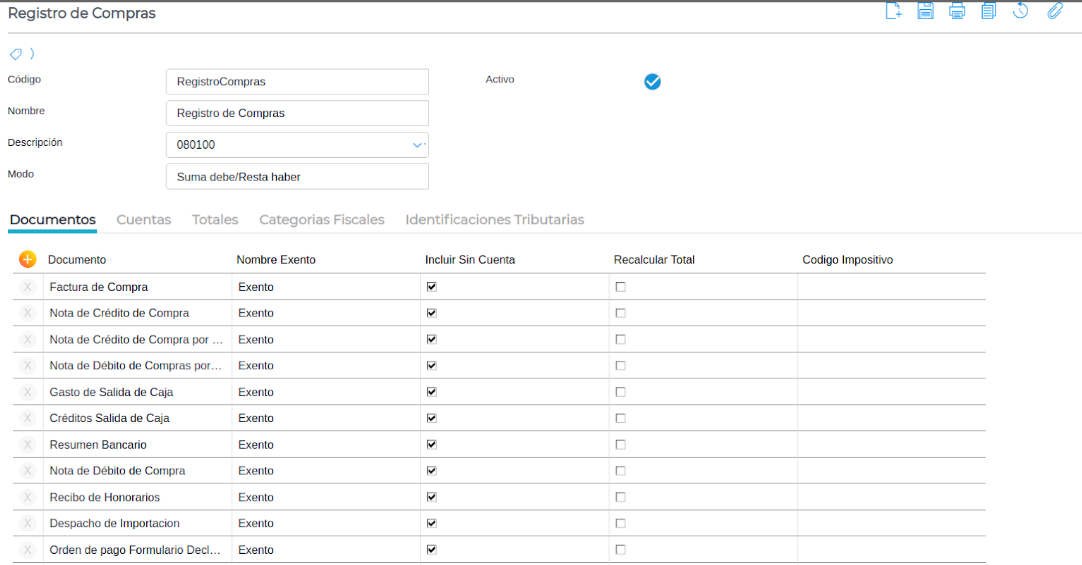Go to the Identificaciones Tributarias tab

pyautogui.click(x=494, y=220)
